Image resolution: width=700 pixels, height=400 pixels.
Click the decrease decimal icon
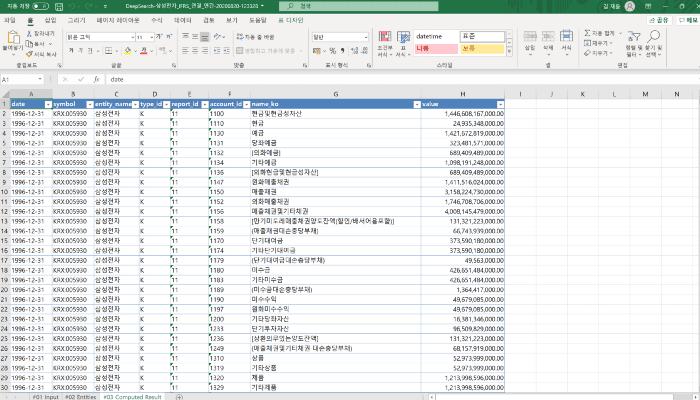[x=364, y=51]
